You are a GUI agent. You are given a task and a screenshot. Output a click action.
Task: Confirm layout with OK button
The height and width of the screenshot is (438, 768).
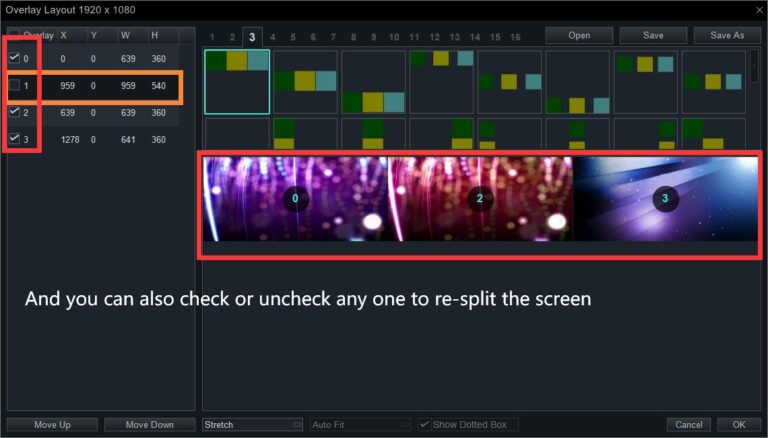pyautogui.click(x=739, y=425)
